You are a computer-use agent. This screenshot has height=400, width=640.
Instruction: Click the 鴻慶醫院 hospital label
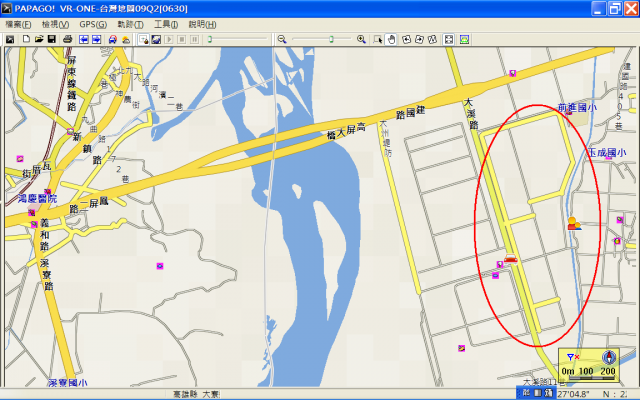[37, 199]
